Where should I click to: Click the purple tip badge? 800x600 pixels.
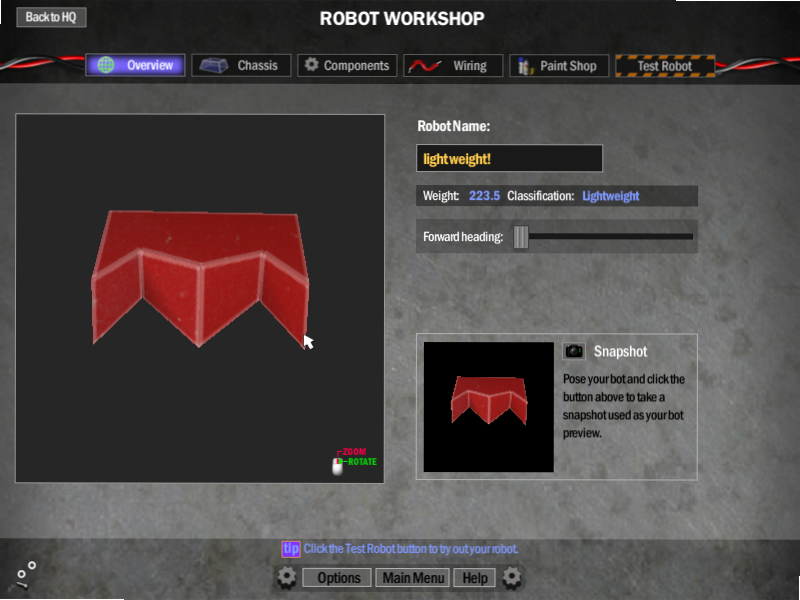pyautogui.click(x=291, y=549)
